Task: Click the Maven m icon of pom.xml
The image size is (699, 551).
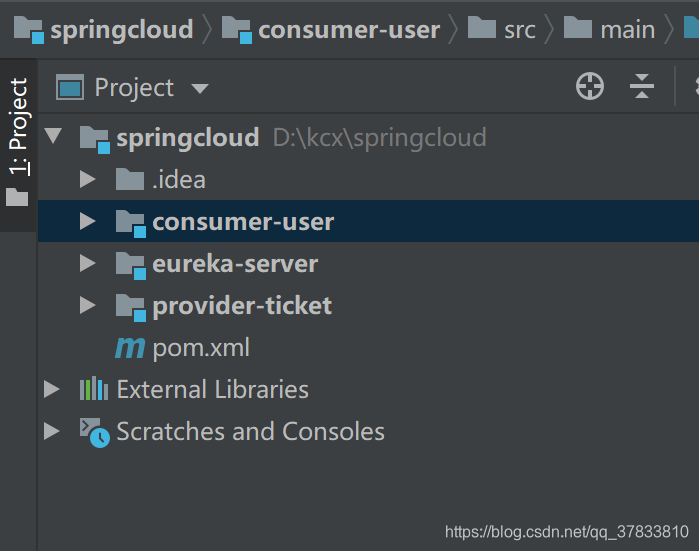Action: (x=130, y=348)
